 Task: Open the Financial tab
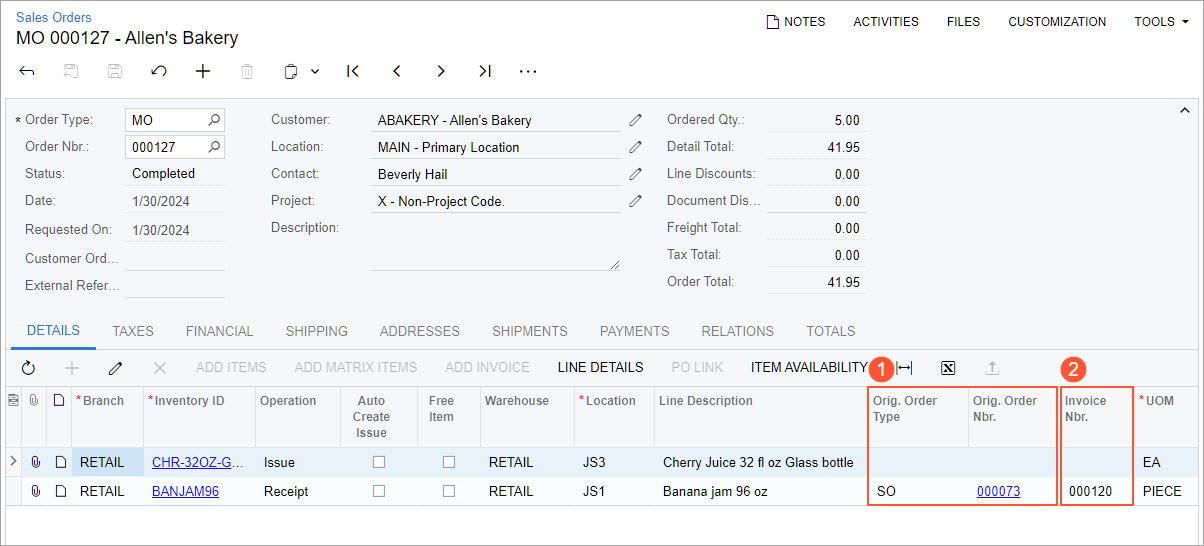[x=220, y=331]
